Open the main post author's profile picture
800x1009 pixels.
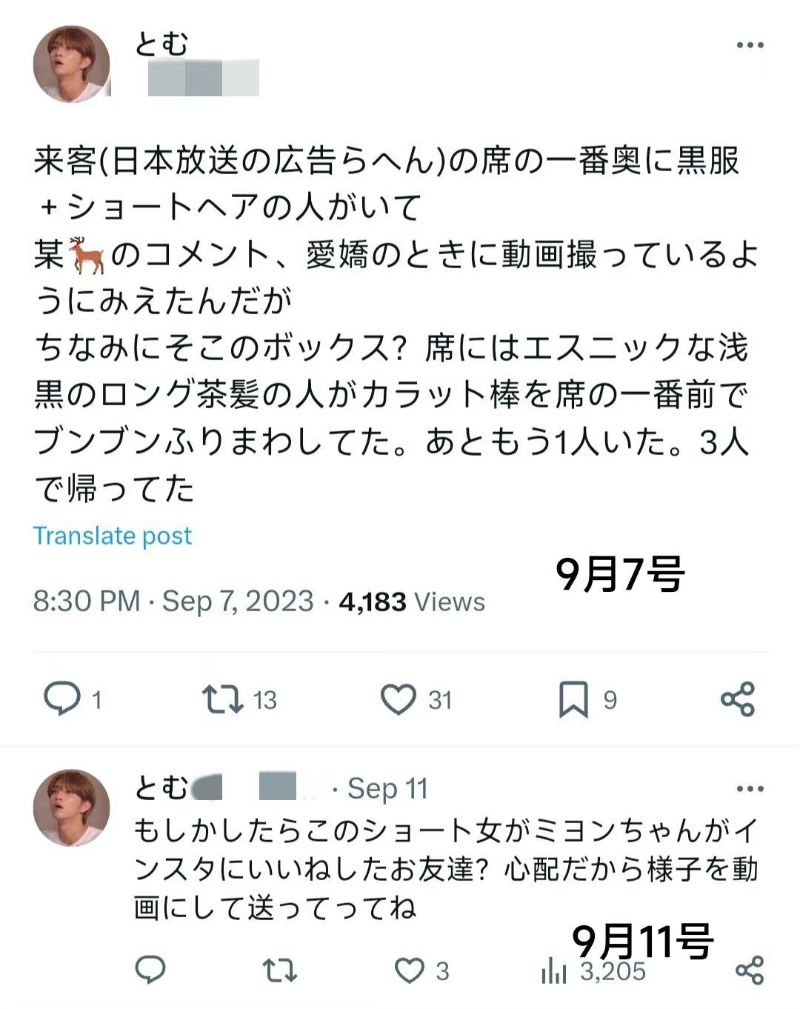tap(71, 63)
